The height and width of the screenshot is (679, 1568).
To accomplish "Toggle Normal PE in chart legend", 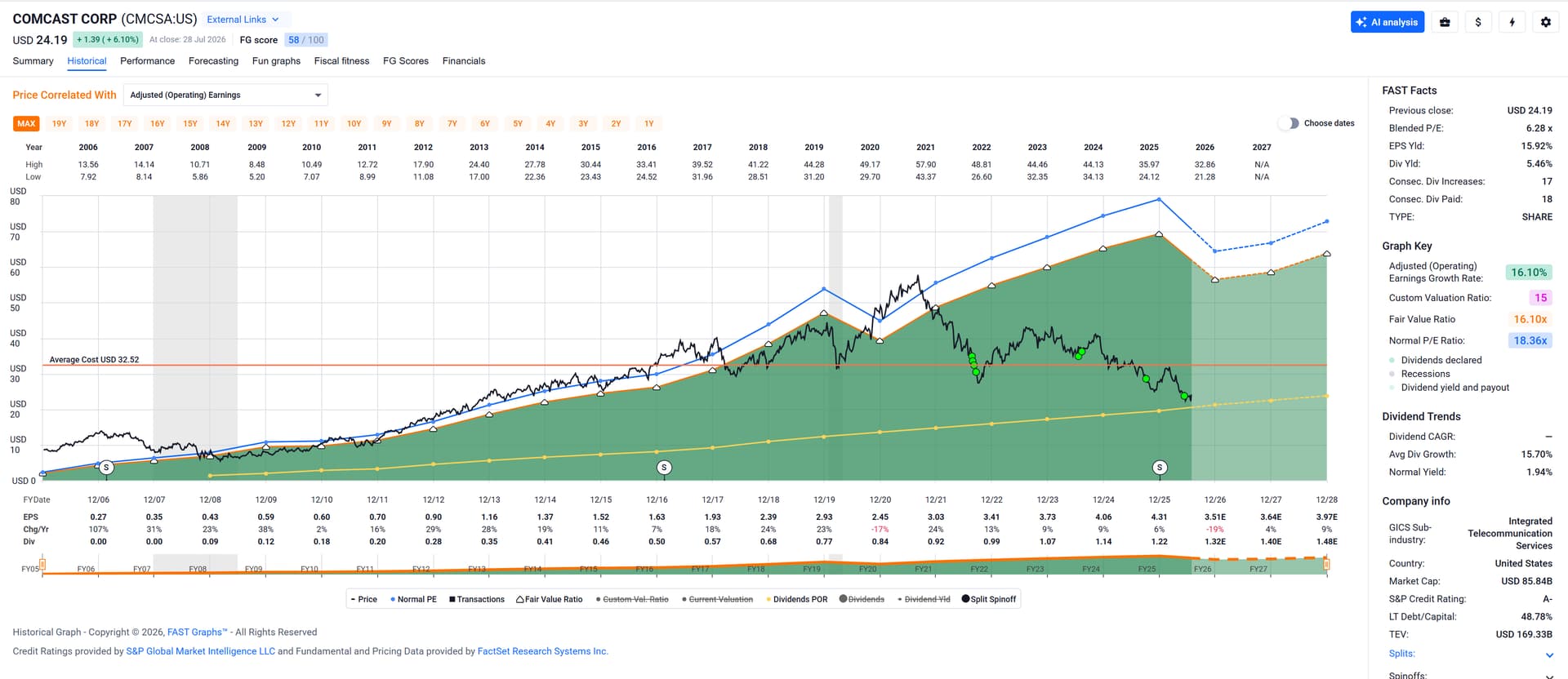I will [413, 599].
